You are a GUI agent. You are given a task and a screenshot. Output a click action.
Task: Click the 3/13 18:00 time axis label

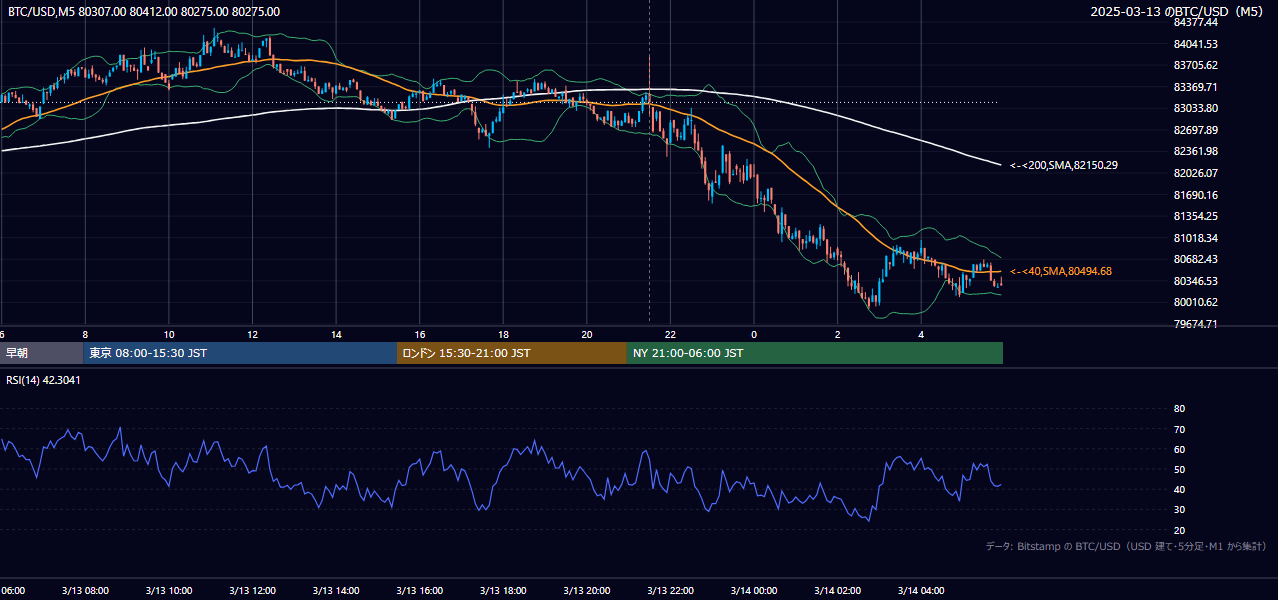(x=503, y=591)
